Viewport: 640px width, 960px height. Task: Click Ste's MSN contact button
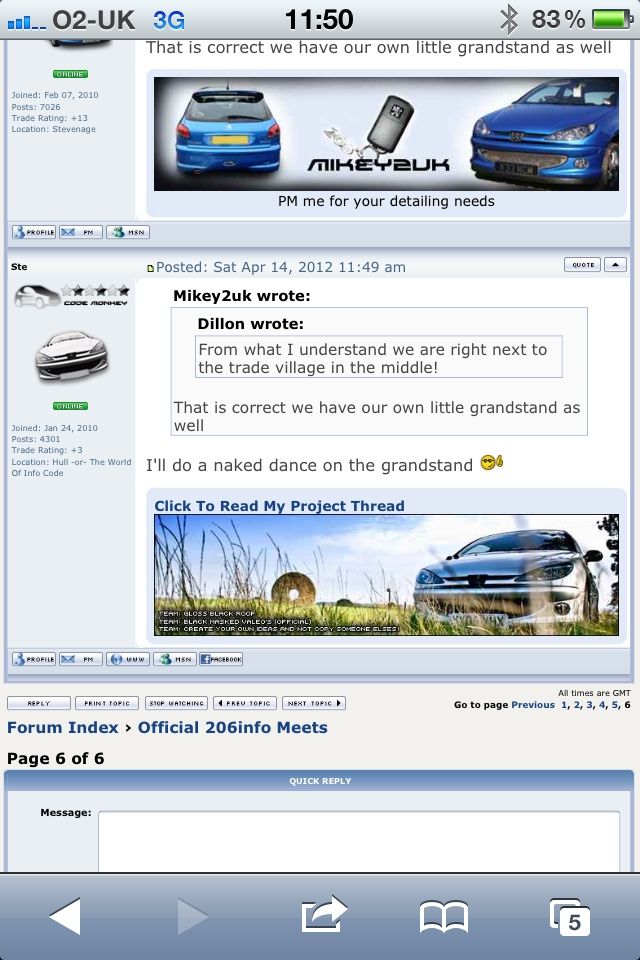pyautogui.click(x=175, y=659)
